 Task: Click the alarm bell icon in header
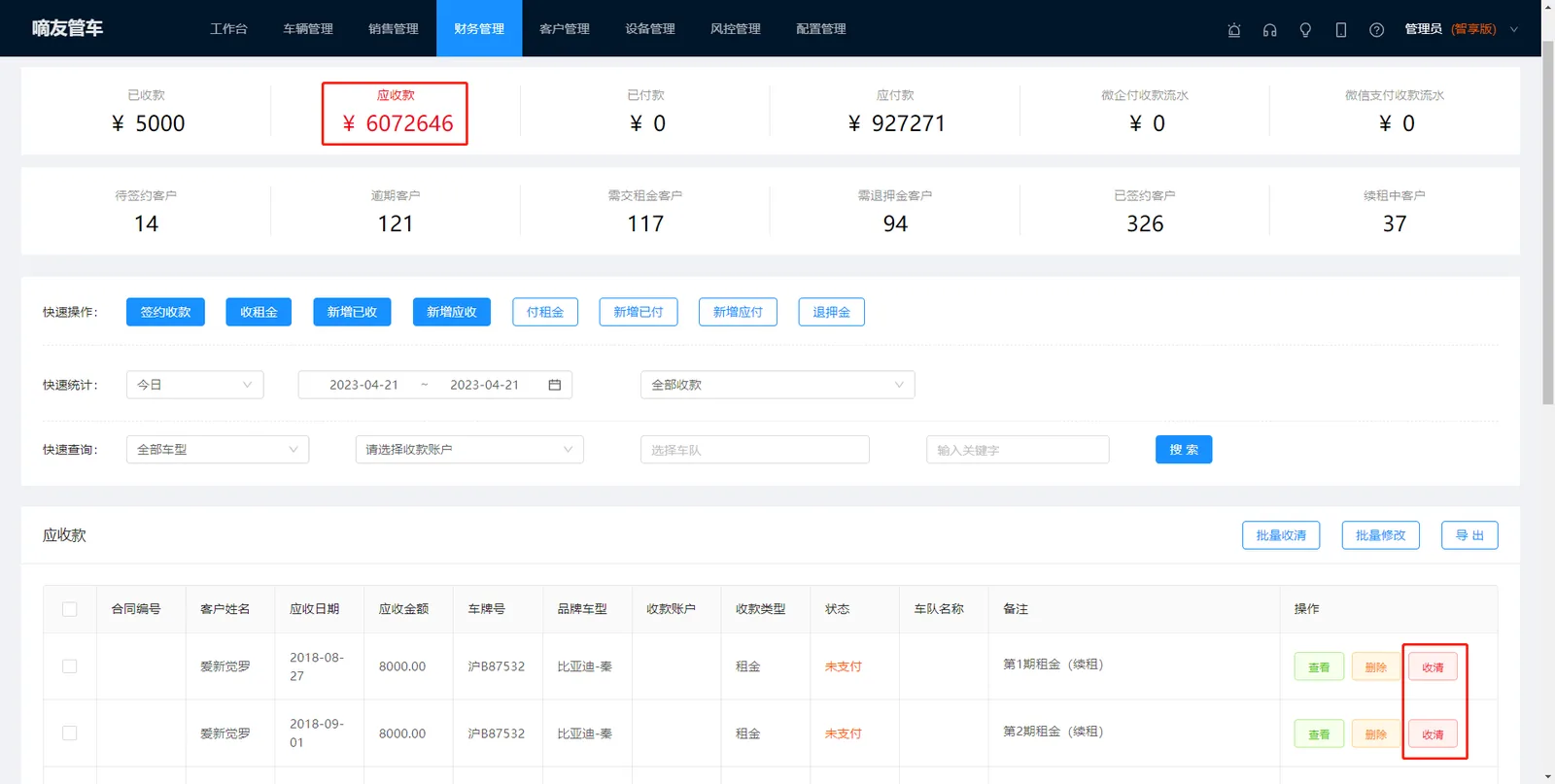[x=1234, y=29]
